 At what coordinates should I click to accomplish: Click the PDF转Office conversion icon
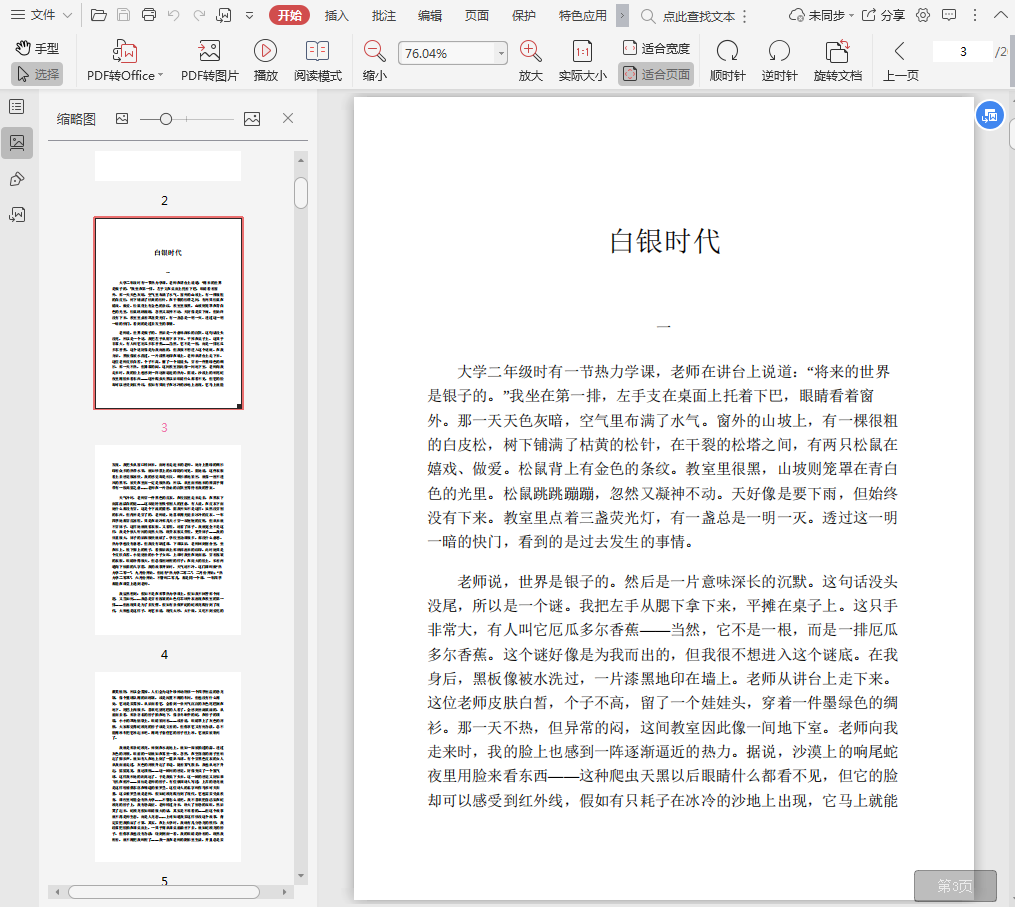pos(124,52)
